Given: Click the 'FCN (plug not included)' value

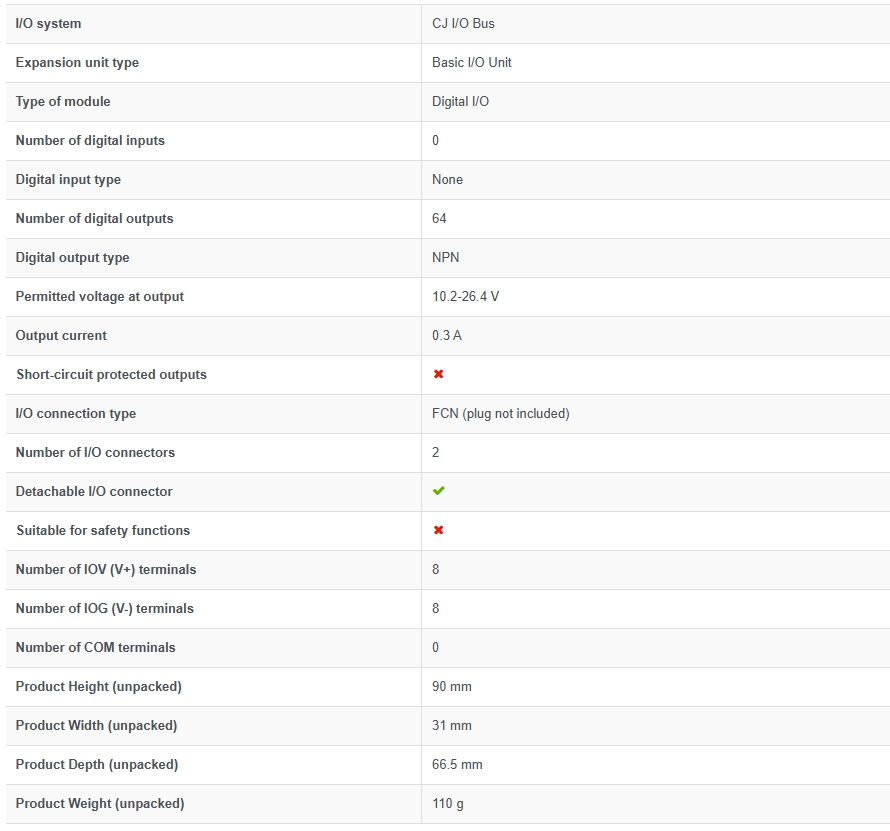Looking at the screenshot, I should 501,414.
